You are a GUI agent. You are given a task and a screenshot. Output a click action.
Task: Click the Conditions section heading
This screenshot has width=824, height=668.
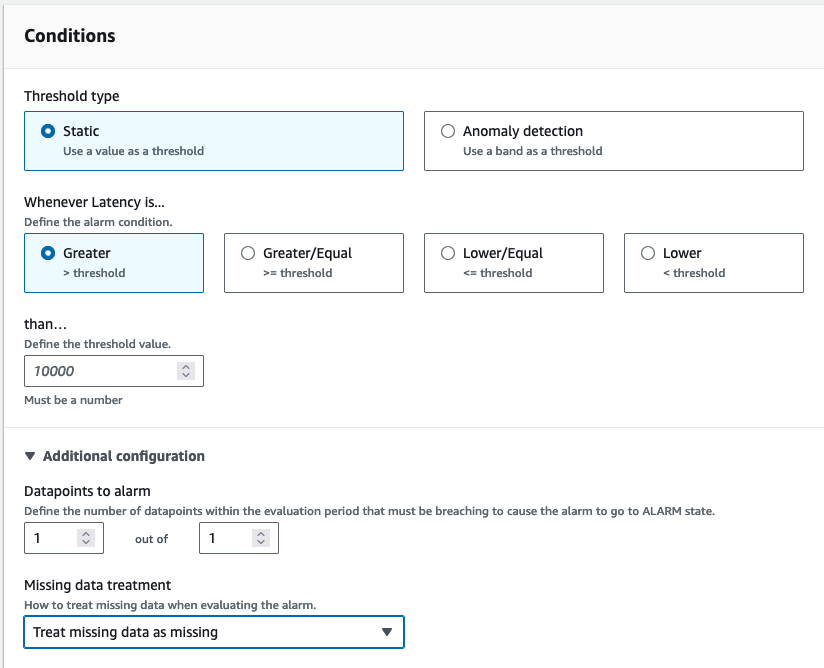[x=70, y=36]
